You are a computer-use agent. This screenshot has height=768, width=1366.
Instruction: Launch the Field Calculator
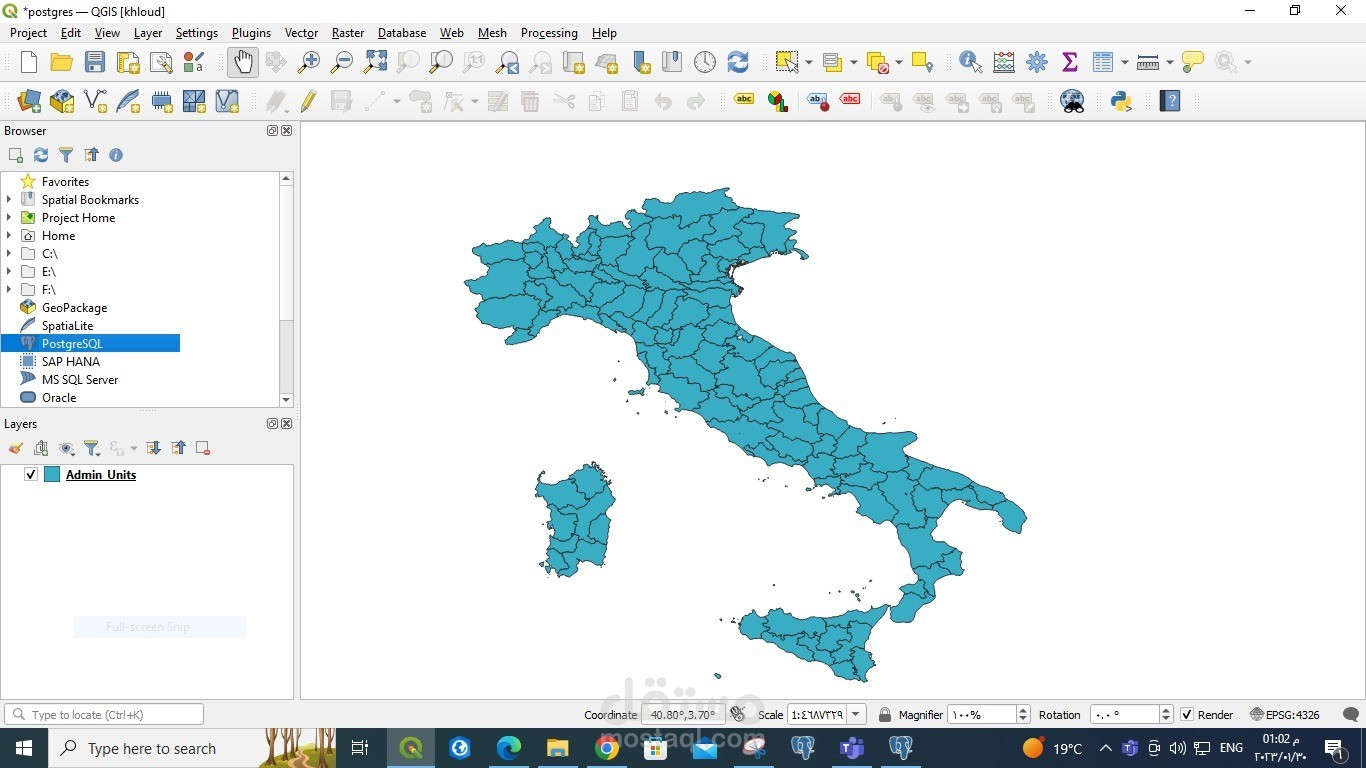coord(1004,62)
